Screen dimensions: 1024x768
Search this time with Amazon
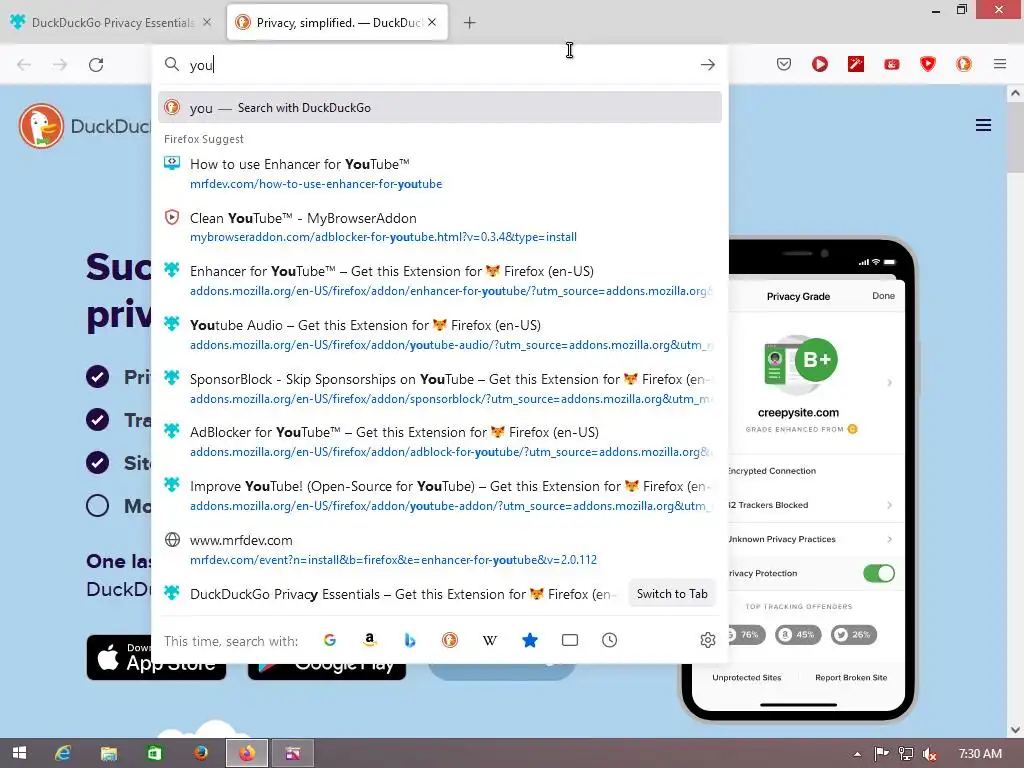[370, 640]
